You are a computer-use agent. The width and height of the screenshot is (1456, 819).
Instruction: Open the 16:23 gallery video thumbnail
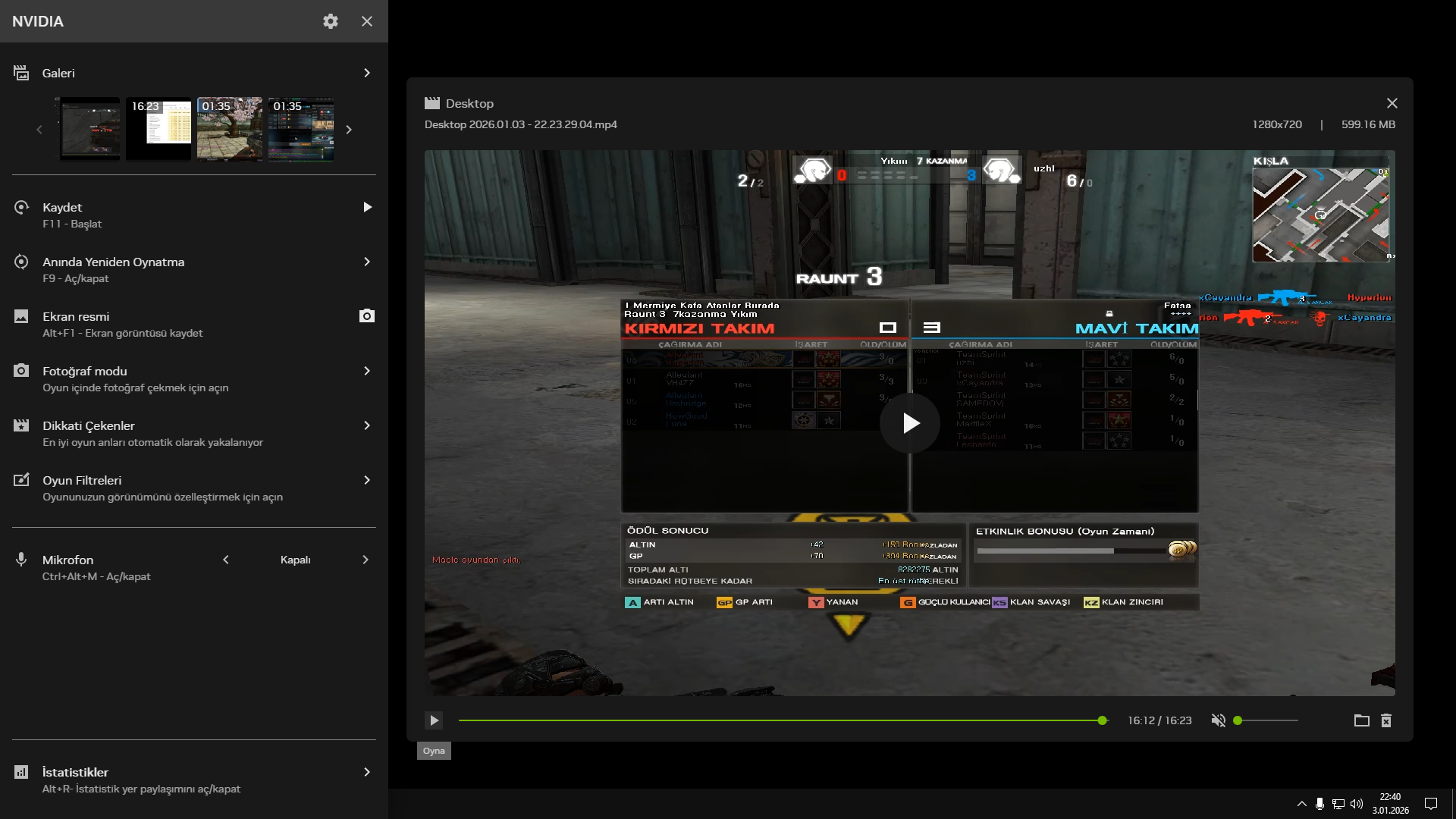point(158,129)
